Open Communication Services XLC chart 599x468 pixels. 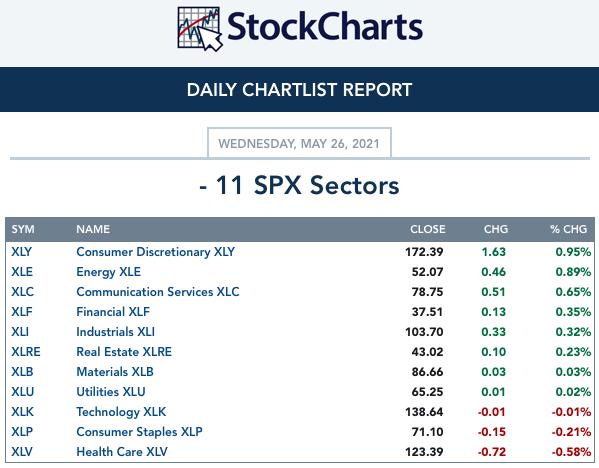coord(158,292)
